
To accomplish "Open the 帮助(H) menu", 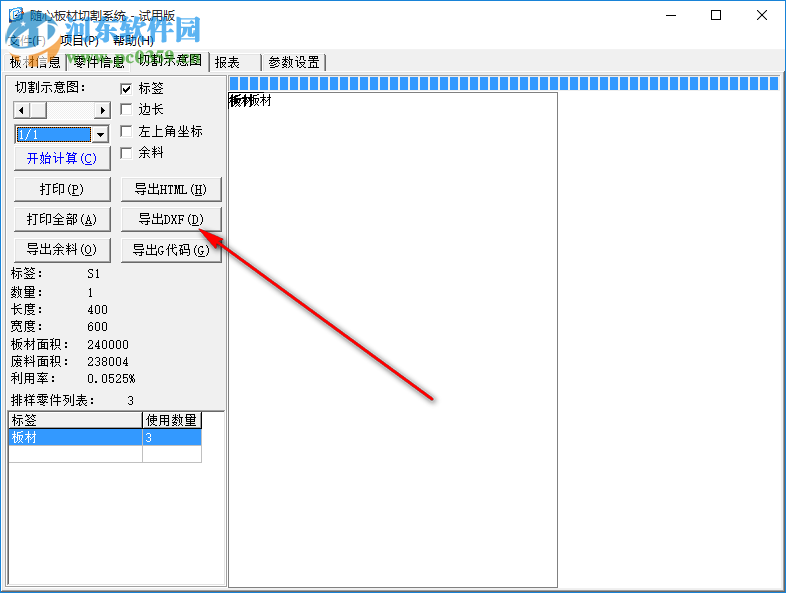I will point(133,40).
